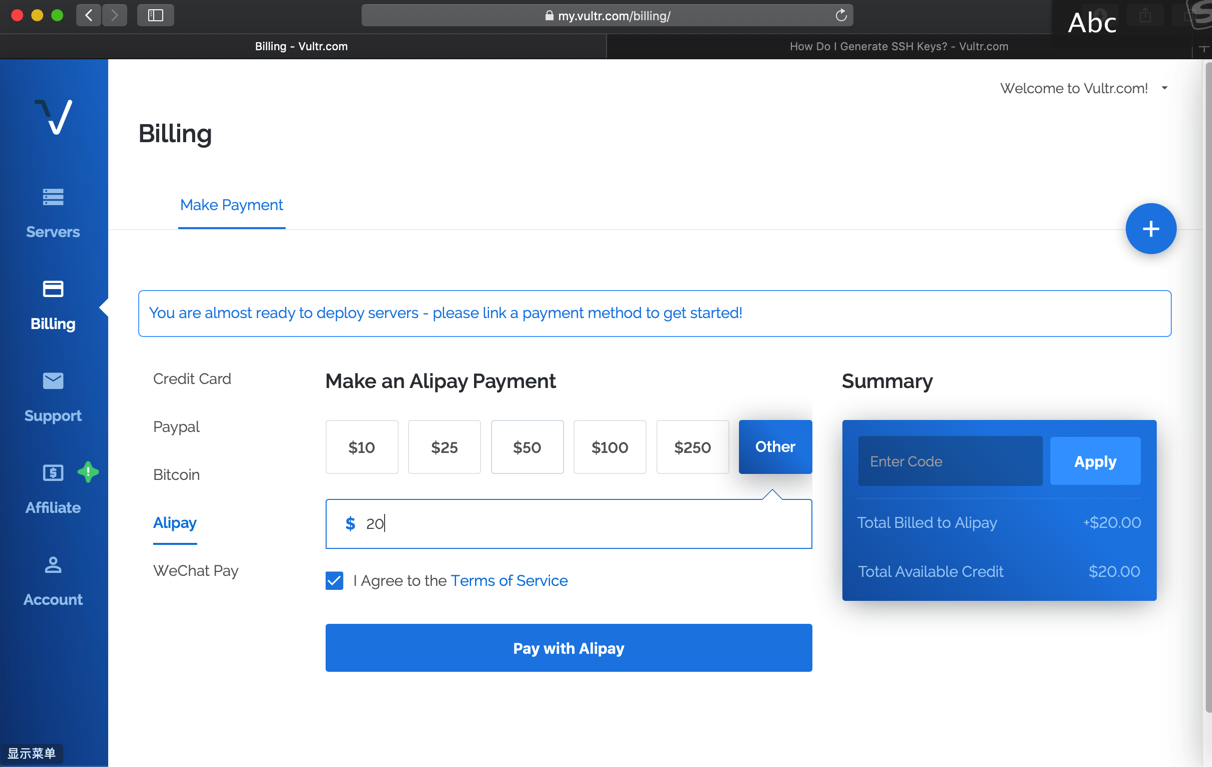The width and height of the screenshot is (1212, 767).
Task: Click the Support label in sidebar
Action: [53, 416]
